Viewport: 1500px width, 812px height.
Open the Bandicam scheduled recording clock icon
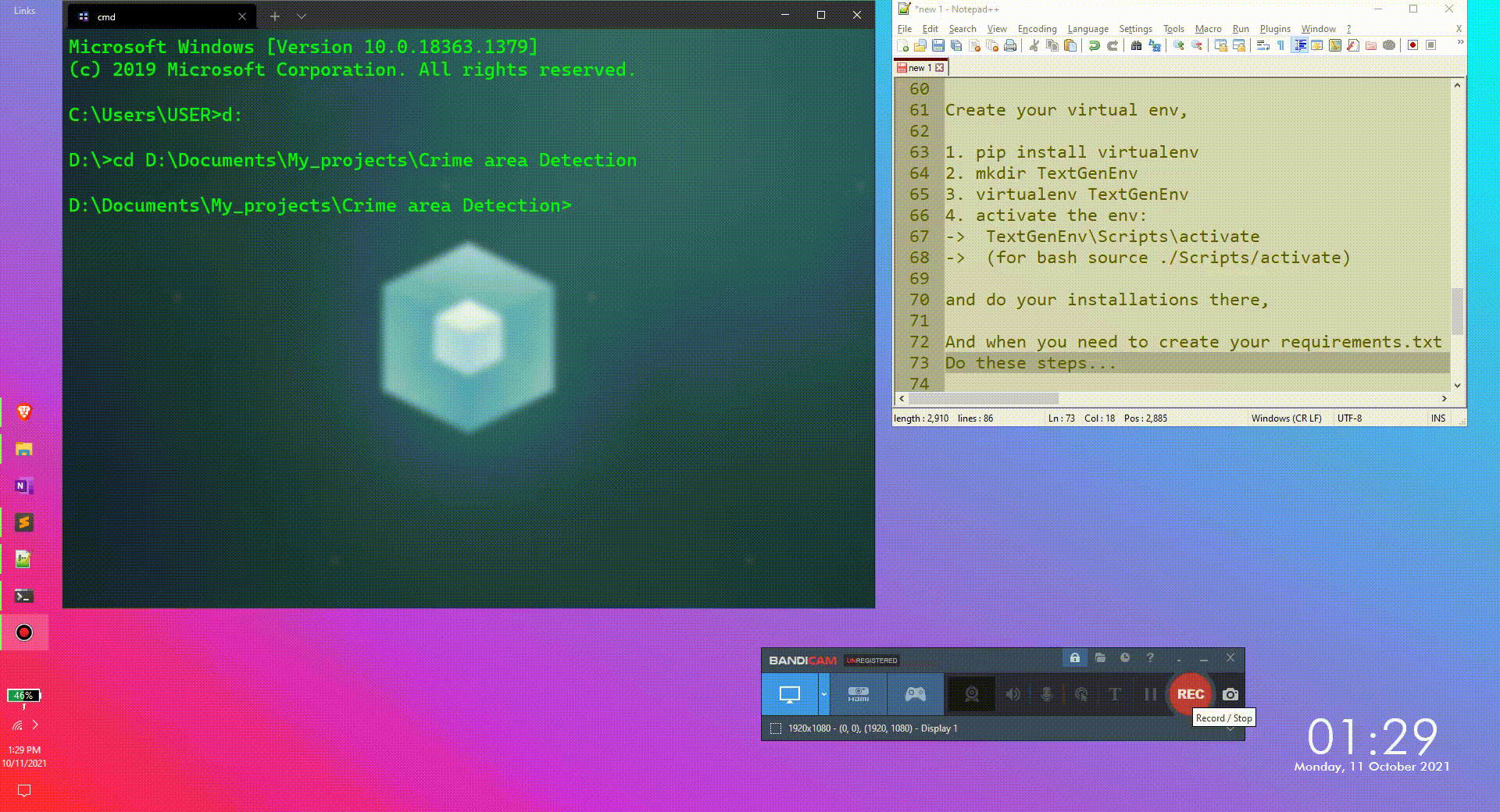(x=1125, y=658)
